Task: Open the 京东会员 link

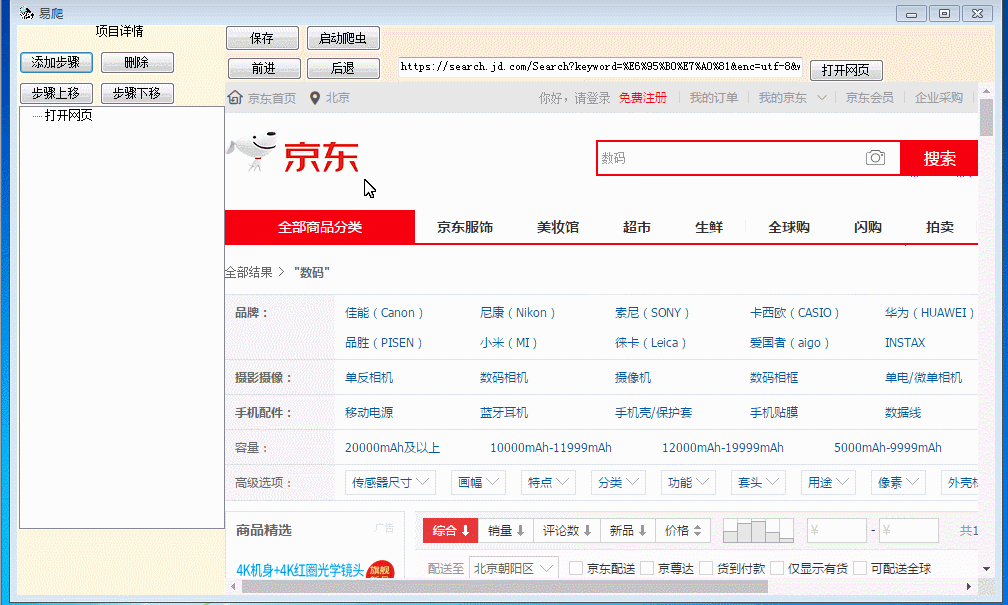Action: pos(869,98)
